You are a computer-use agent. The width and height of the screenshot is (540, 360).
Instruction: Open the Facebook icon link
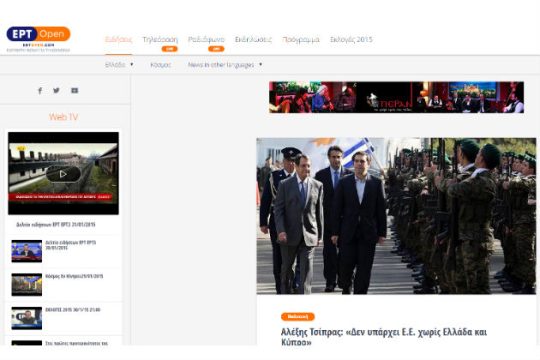click(x=40, y=91)
